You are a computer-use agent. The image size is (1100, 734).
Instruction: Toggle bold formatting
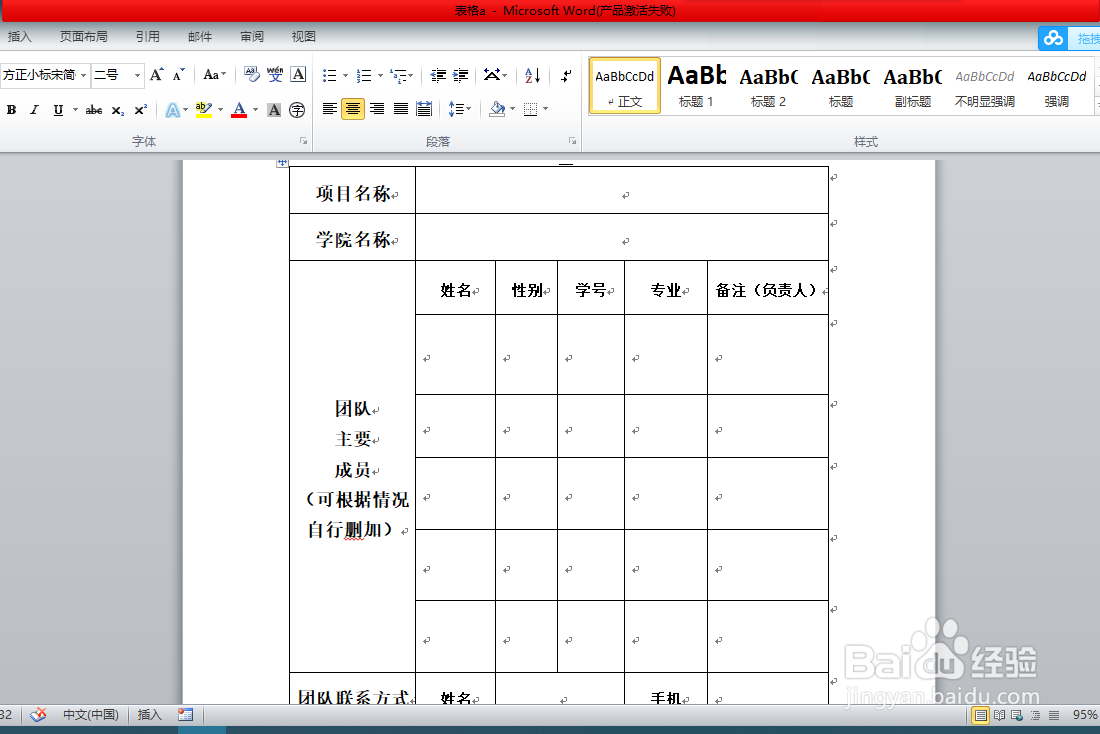click(11, 109)
